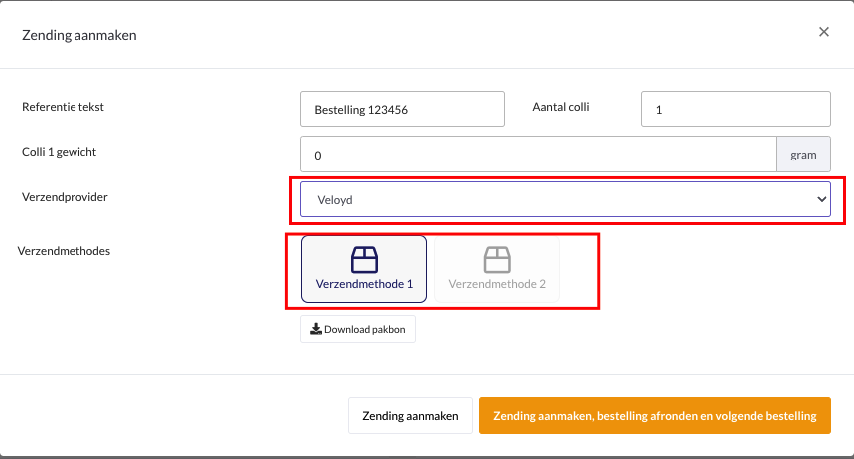Click the Colli 1 gewicht input field
The width and height of the screenshot is (854, 459).
click(x=538, y=155)
